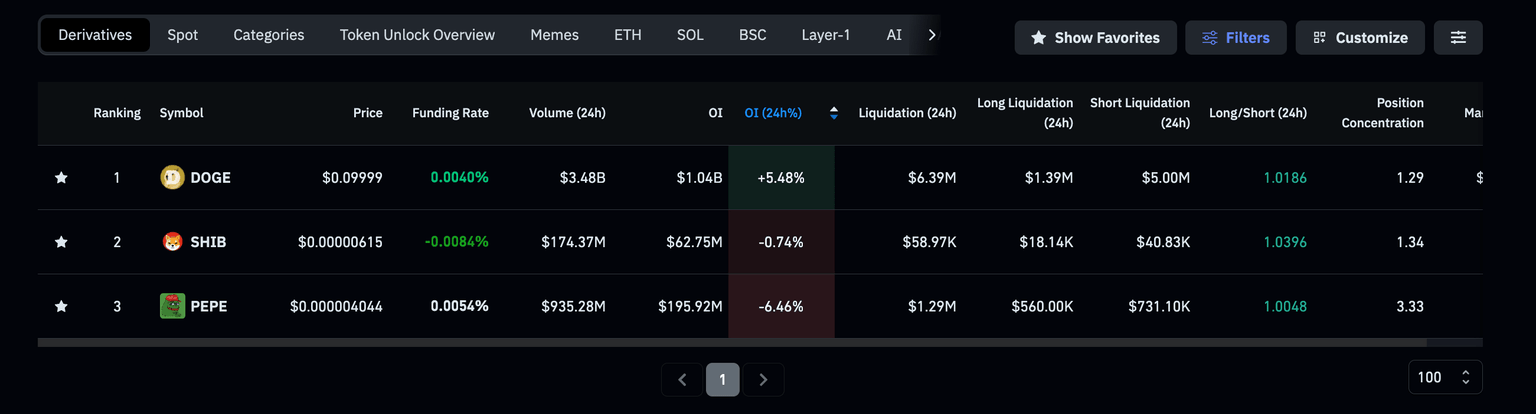Click the PEPE coin logo icon
Image resolution: width=1536 pixels, height=414 pixels.
point(172,306)
